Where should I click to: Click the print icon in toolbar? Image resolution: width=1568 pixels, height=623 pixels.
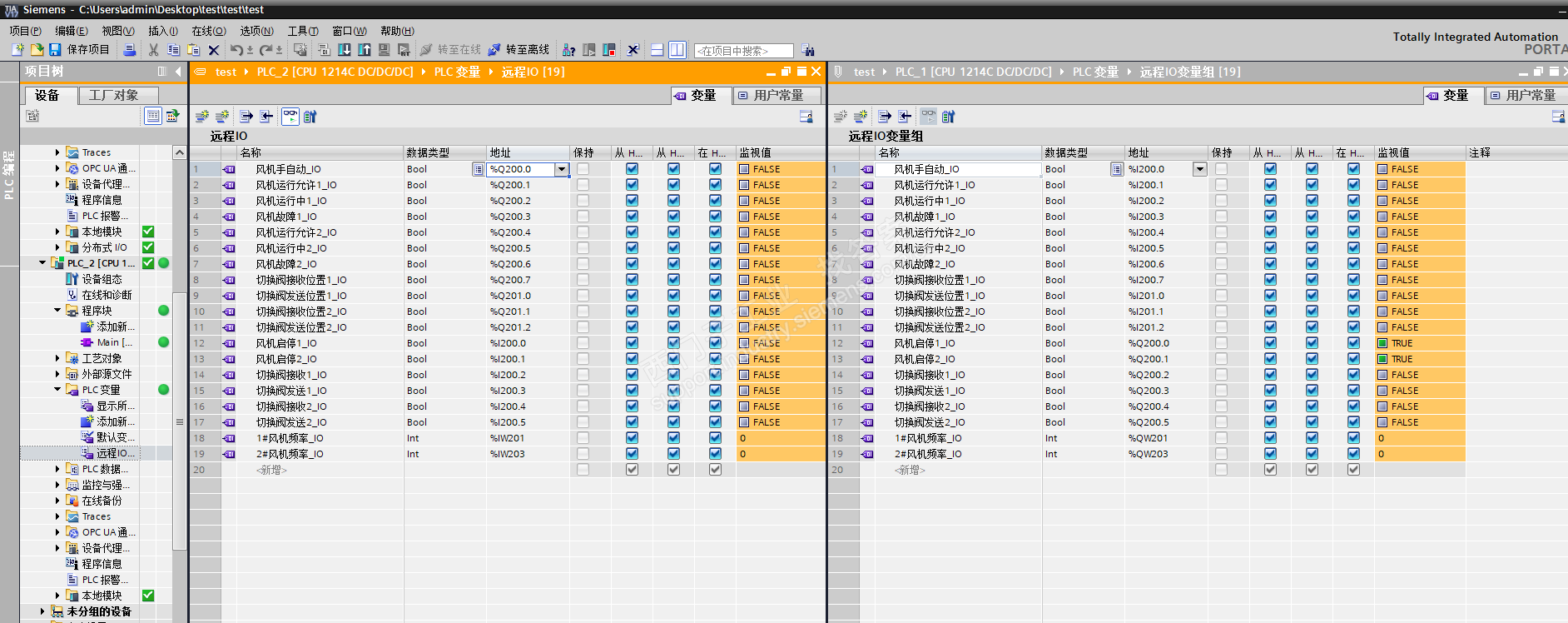pos(129,50)
